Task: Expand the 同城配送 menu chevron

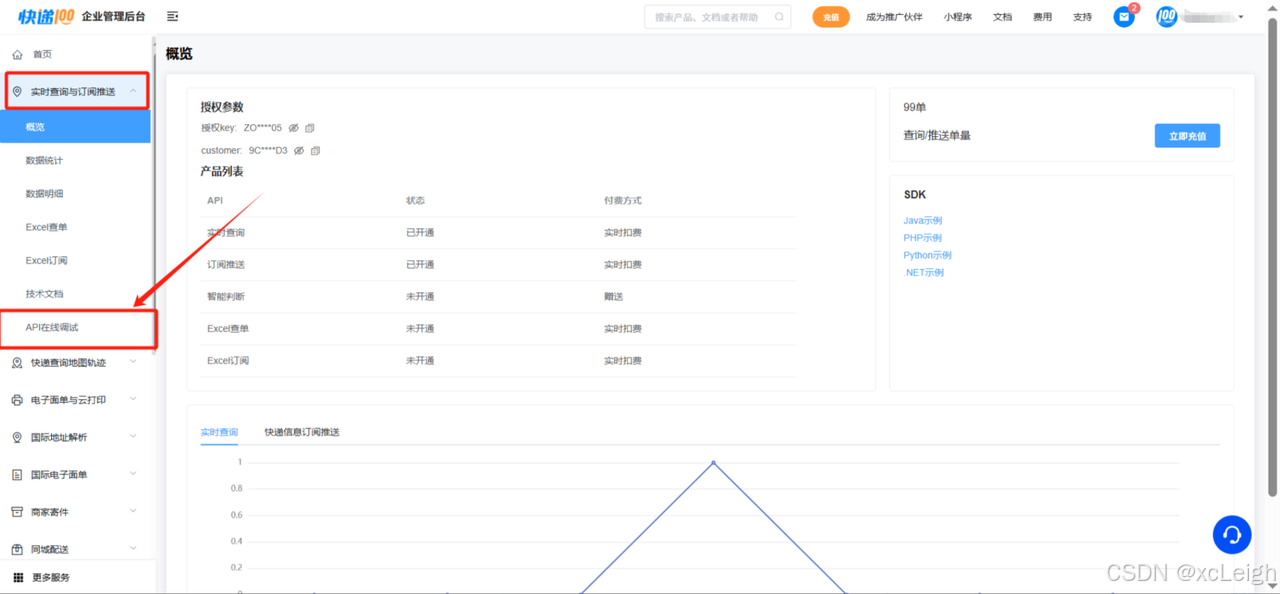Action: (x=134, y=548)
